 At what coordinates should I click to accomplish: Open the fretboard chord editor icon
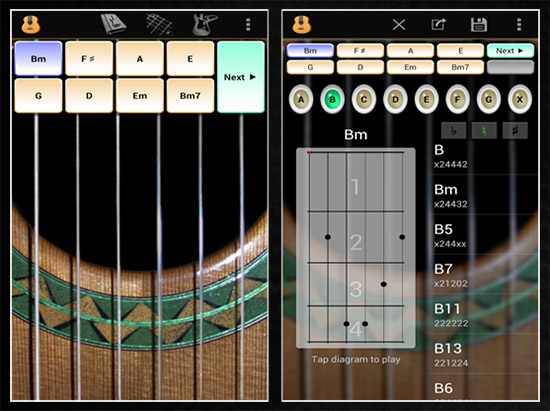pos(159,24)
